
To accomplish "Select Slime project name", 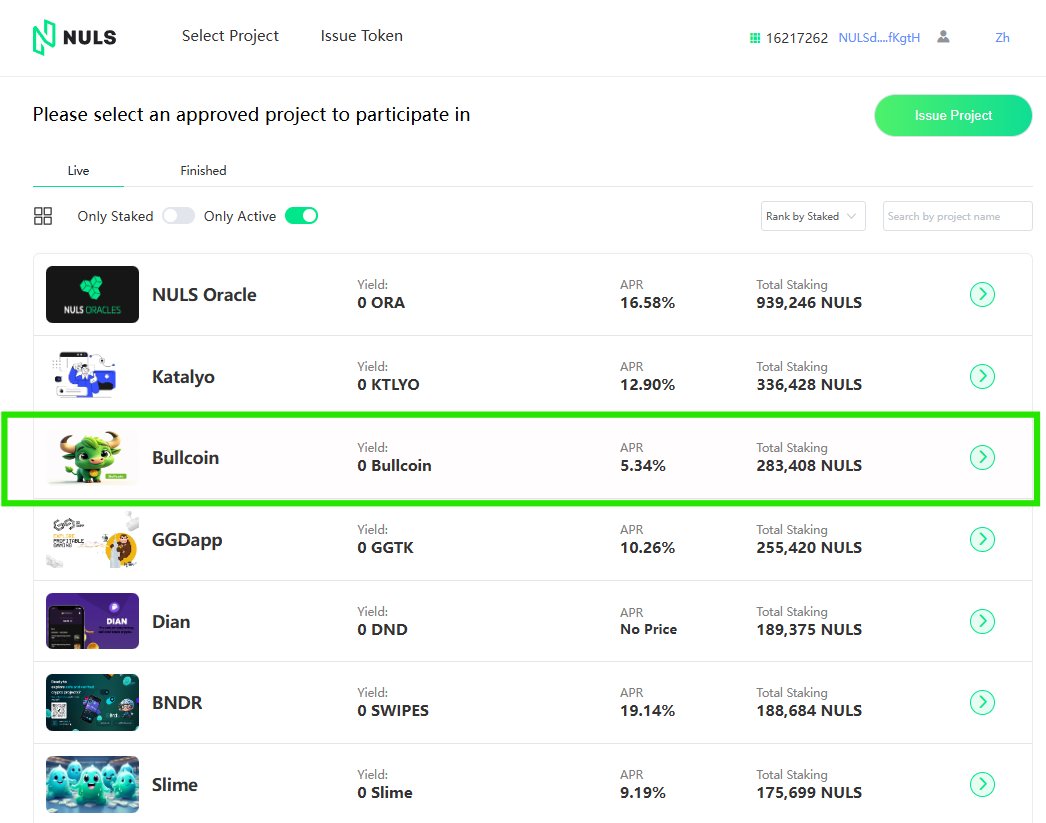I will click(x=175, y=784).
